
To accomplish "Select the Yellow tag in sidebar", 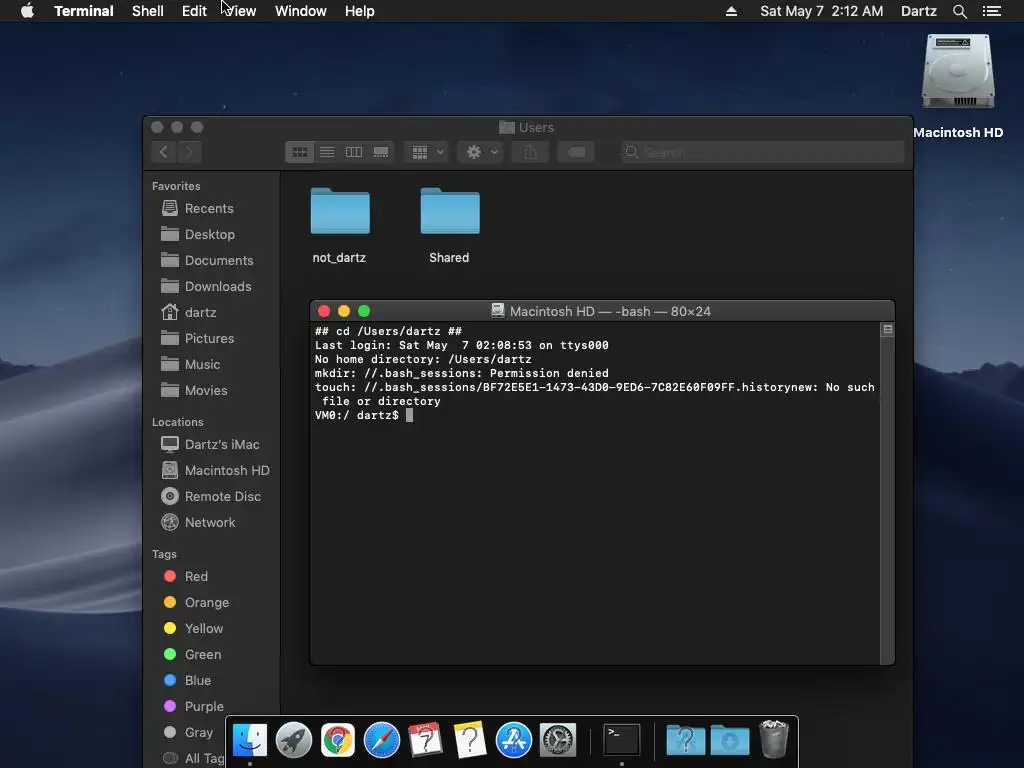I will [x=204, y=629].
